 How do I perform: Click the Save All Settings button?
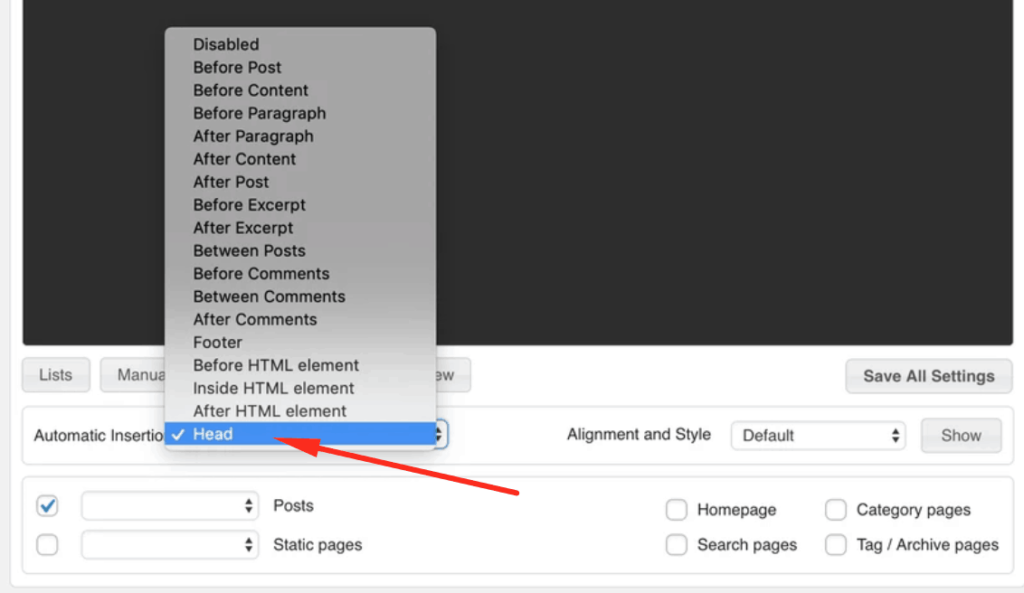click(928, 377)
